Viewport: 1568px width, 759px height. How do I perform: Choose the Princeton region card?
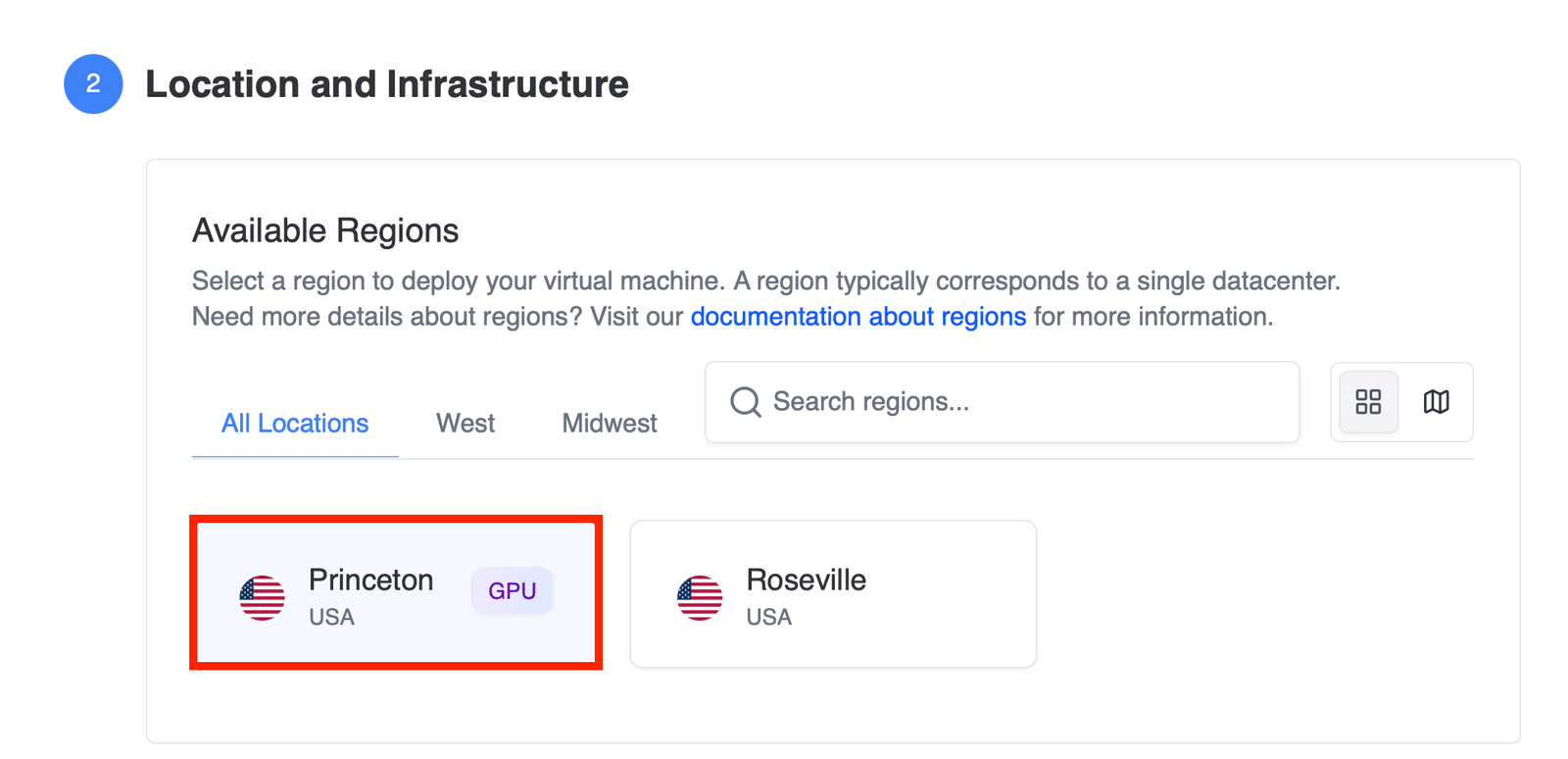[x=396, y=593]
